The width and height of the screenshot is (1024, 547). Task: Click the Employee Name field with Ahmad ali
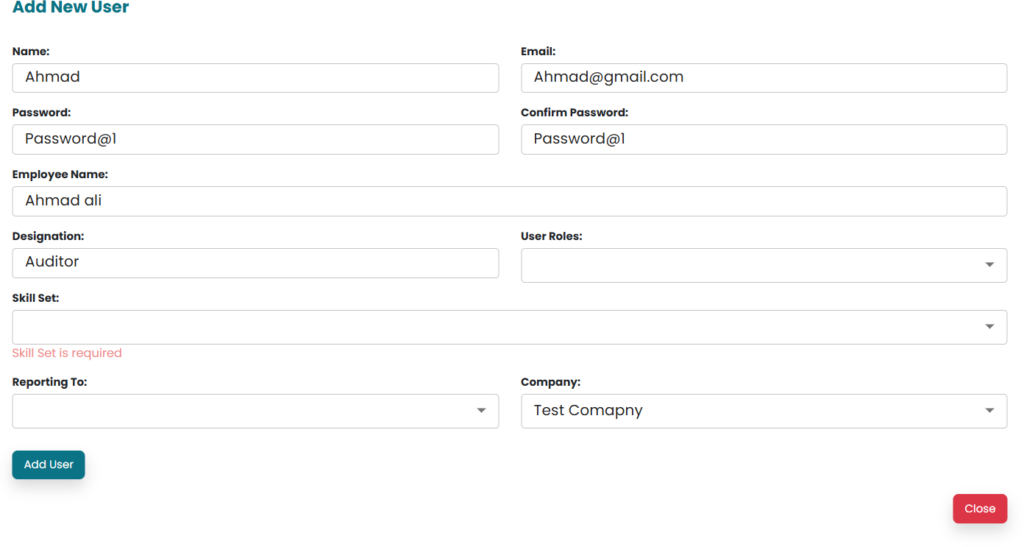[509, 201]
